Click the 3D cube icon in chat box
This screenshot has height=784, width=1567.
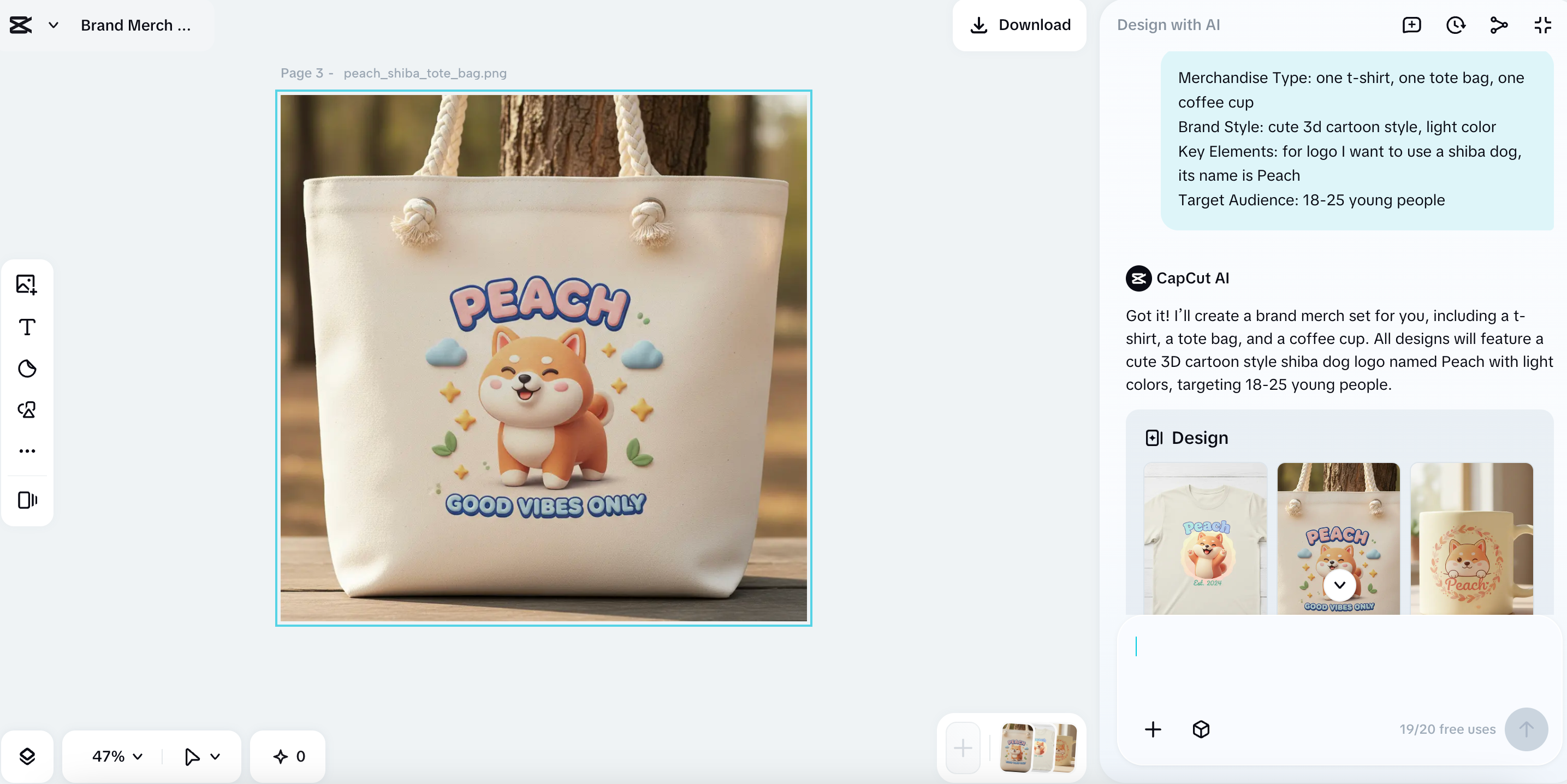(1201, 729)
